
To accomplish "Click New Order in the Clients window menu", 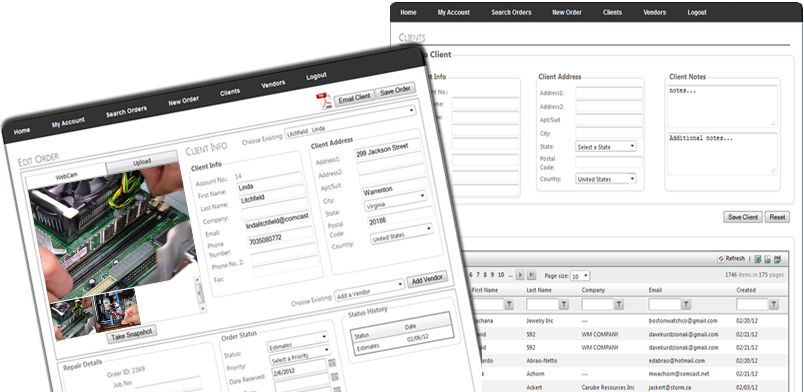I will [567, 12].
